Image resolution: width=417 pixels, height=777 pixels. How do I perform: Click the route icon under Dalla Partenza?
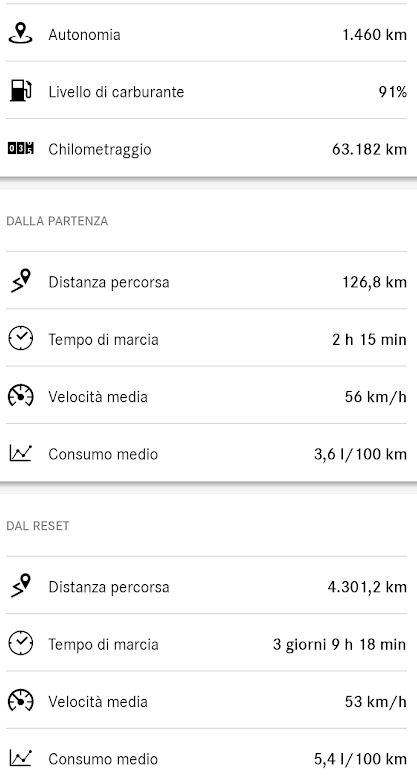point(20,280)
